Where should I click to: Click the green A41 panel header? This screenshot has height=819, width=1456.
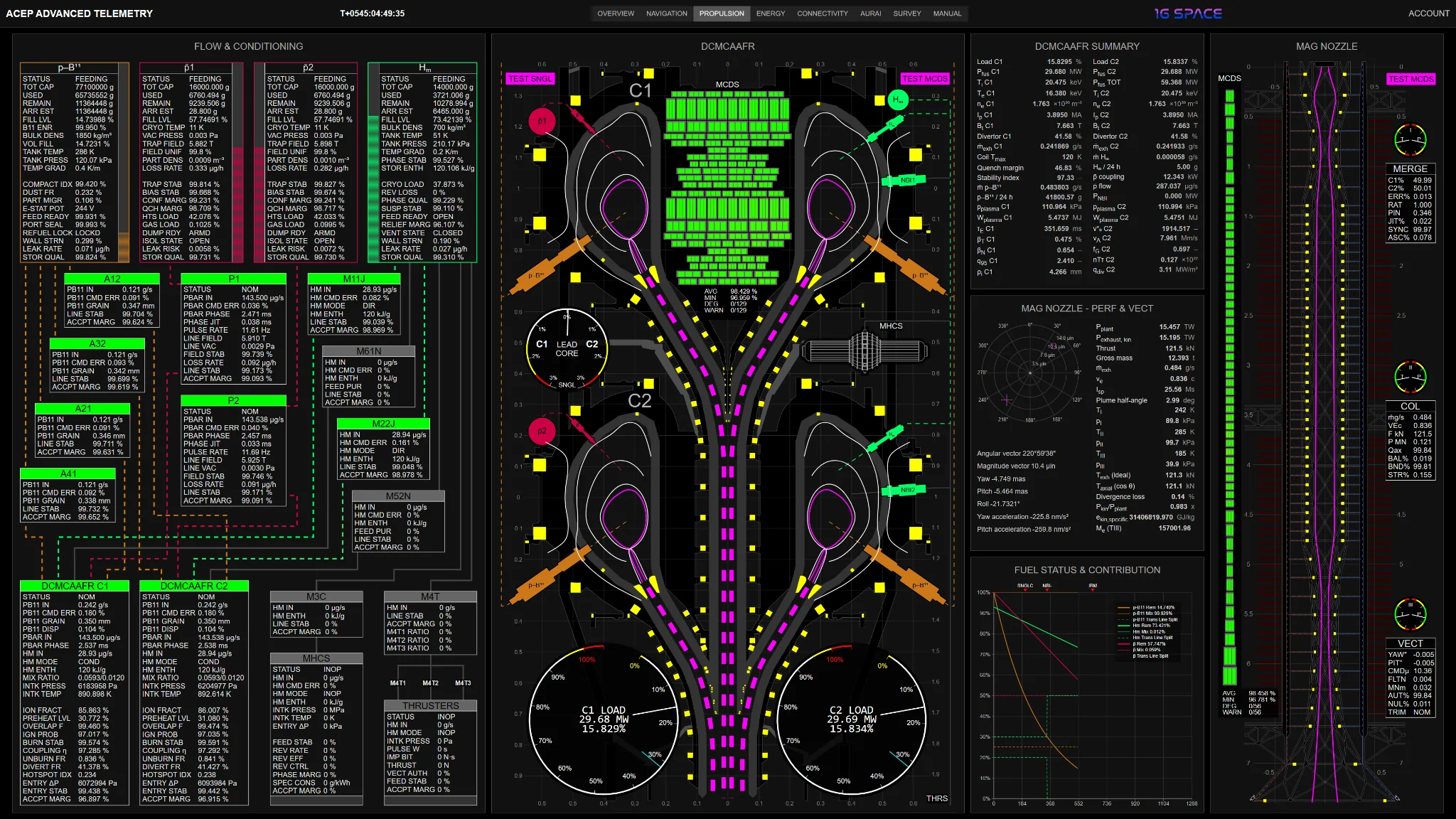coord(68,473)
